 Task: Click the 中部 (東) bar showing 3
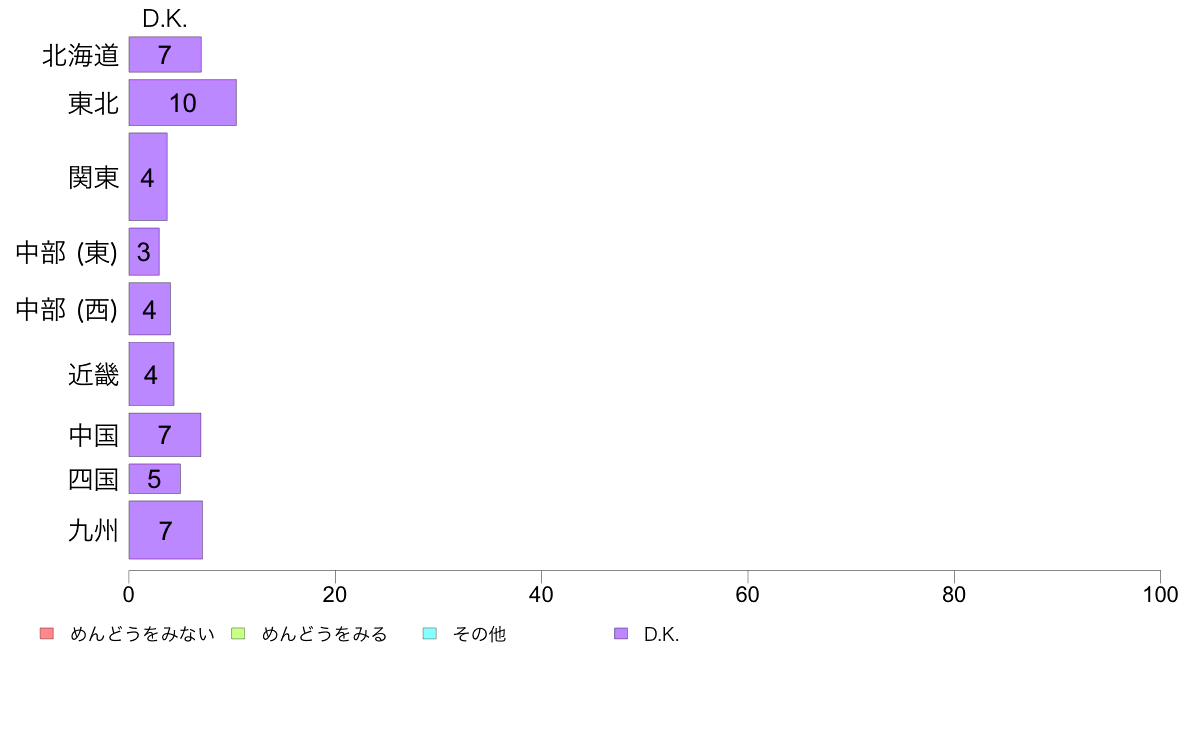[x=144, y=252]
